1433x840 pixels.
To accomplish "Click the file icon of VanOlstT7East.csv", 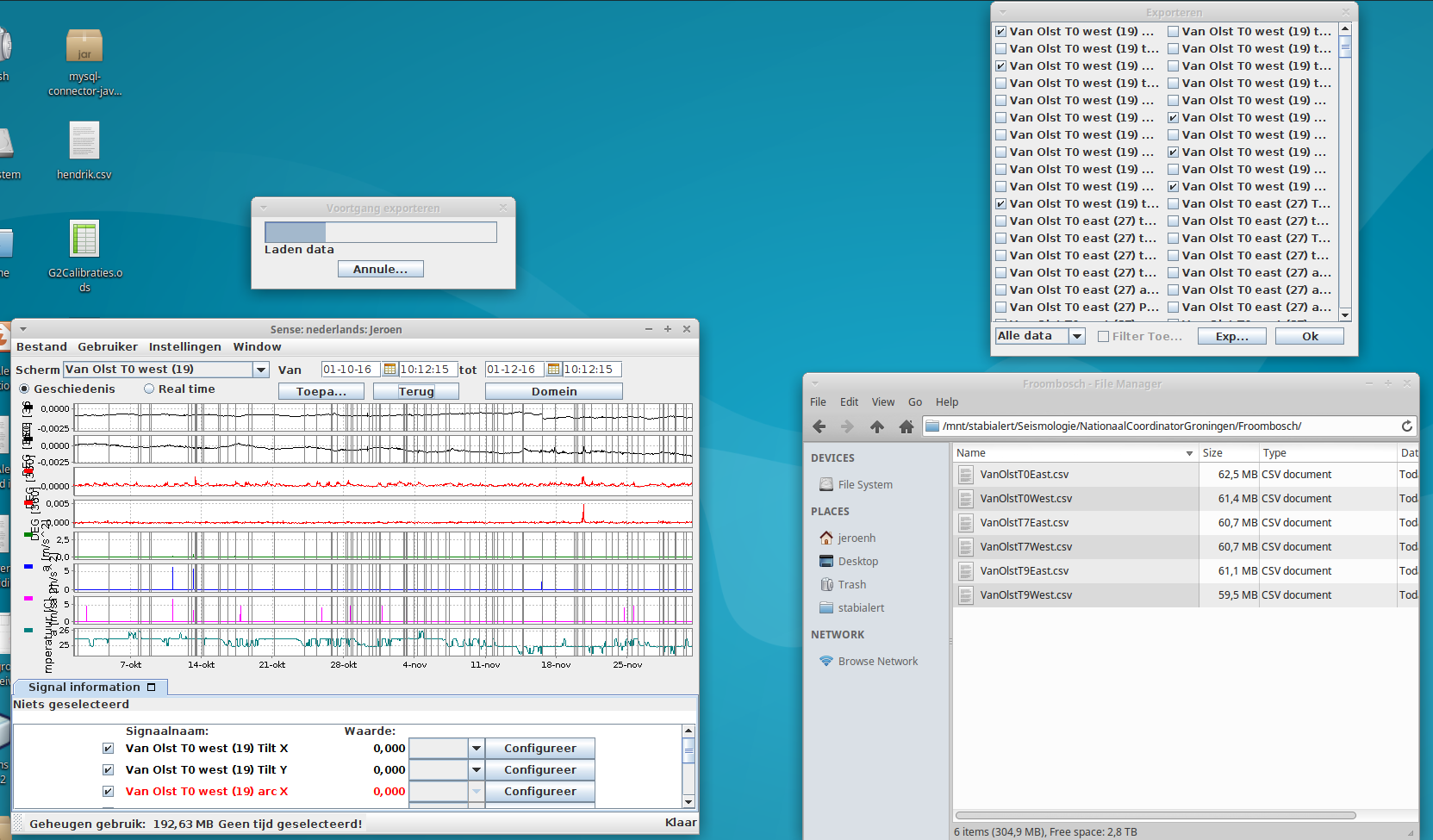I will (x=966, y=523).
